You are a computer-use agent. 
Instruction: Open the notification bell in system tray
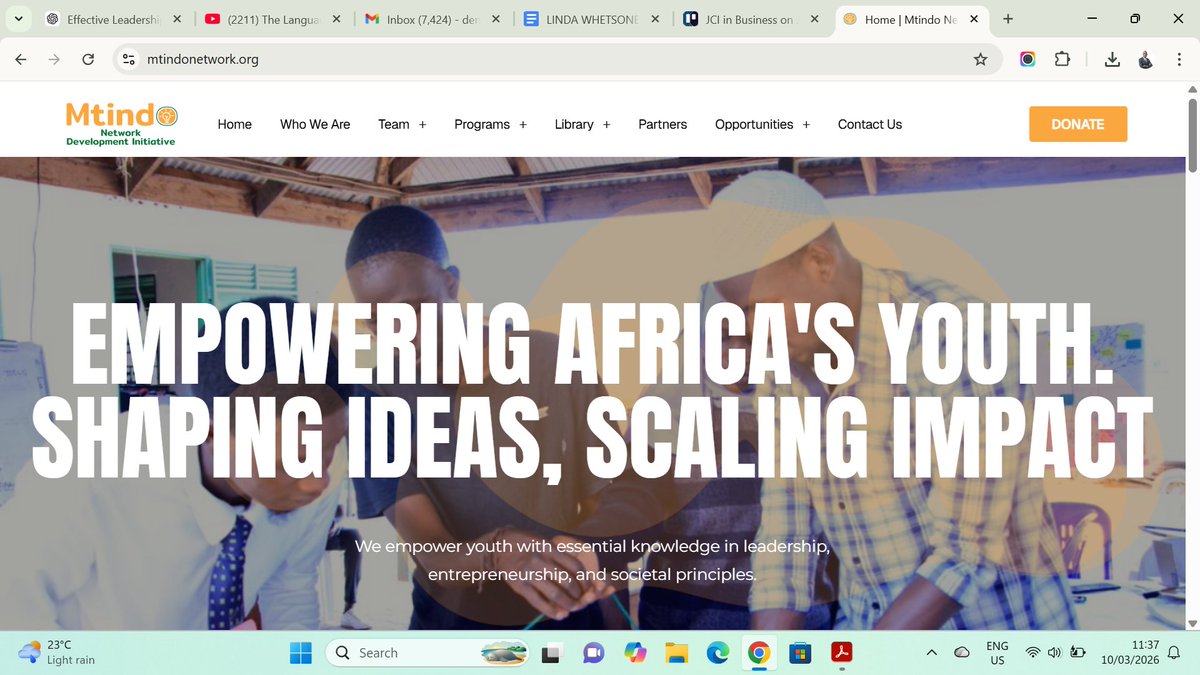coord(1172,652)
